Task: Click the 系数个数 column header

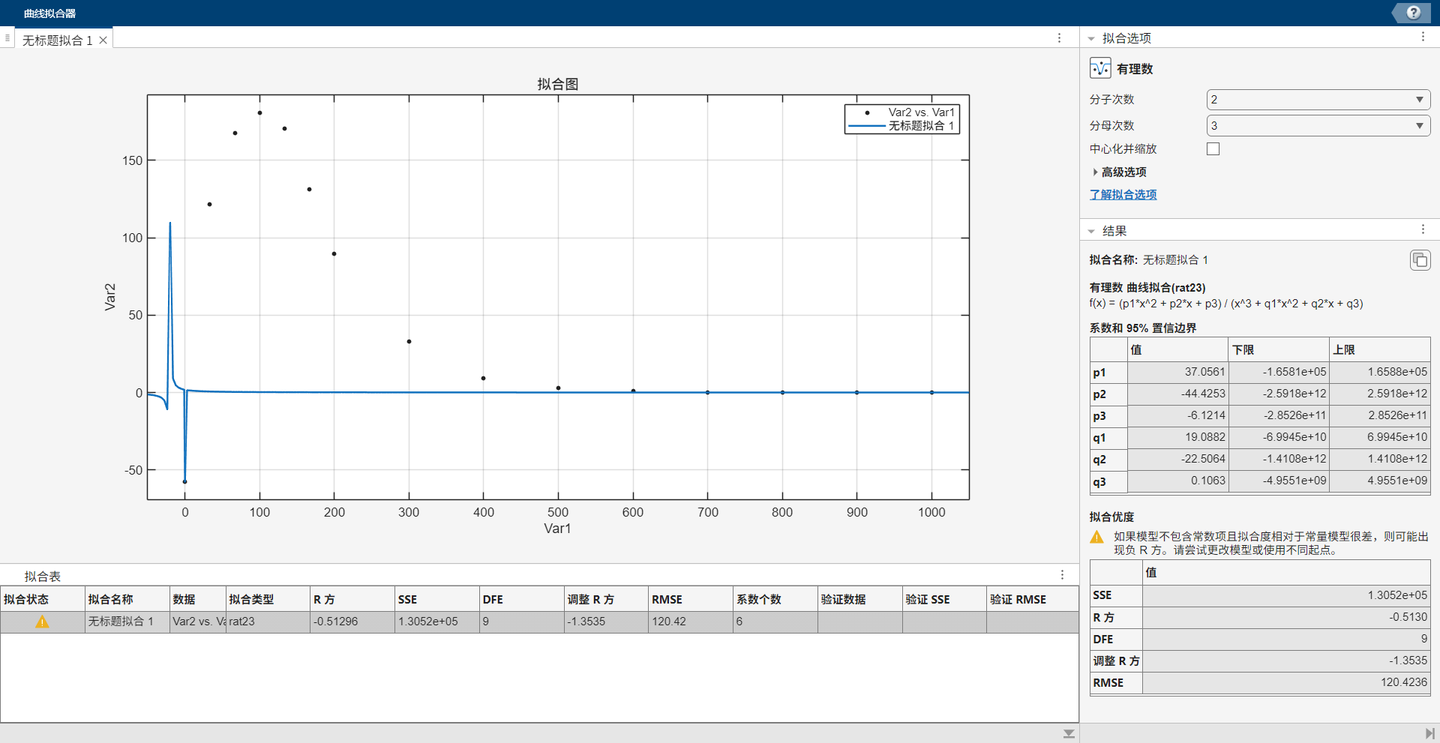Action: tap(774, 599)
